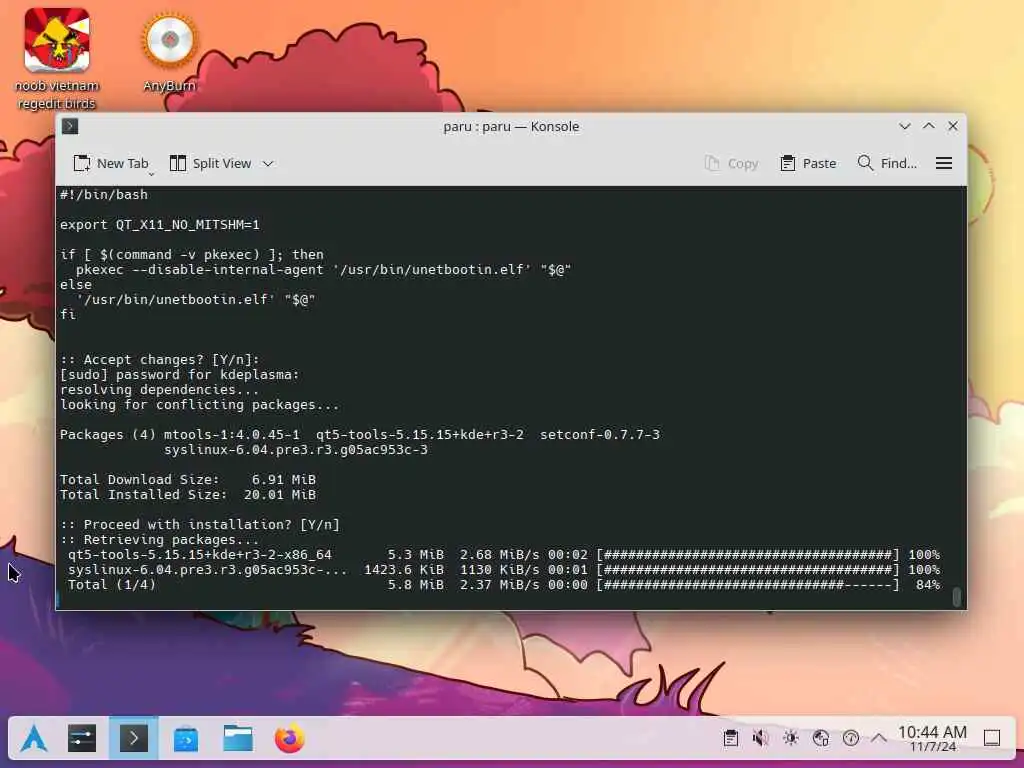This screenshot has width=1024, height=768.
Task: Click the Copy toolbar button
Action: tap(731, 163)
